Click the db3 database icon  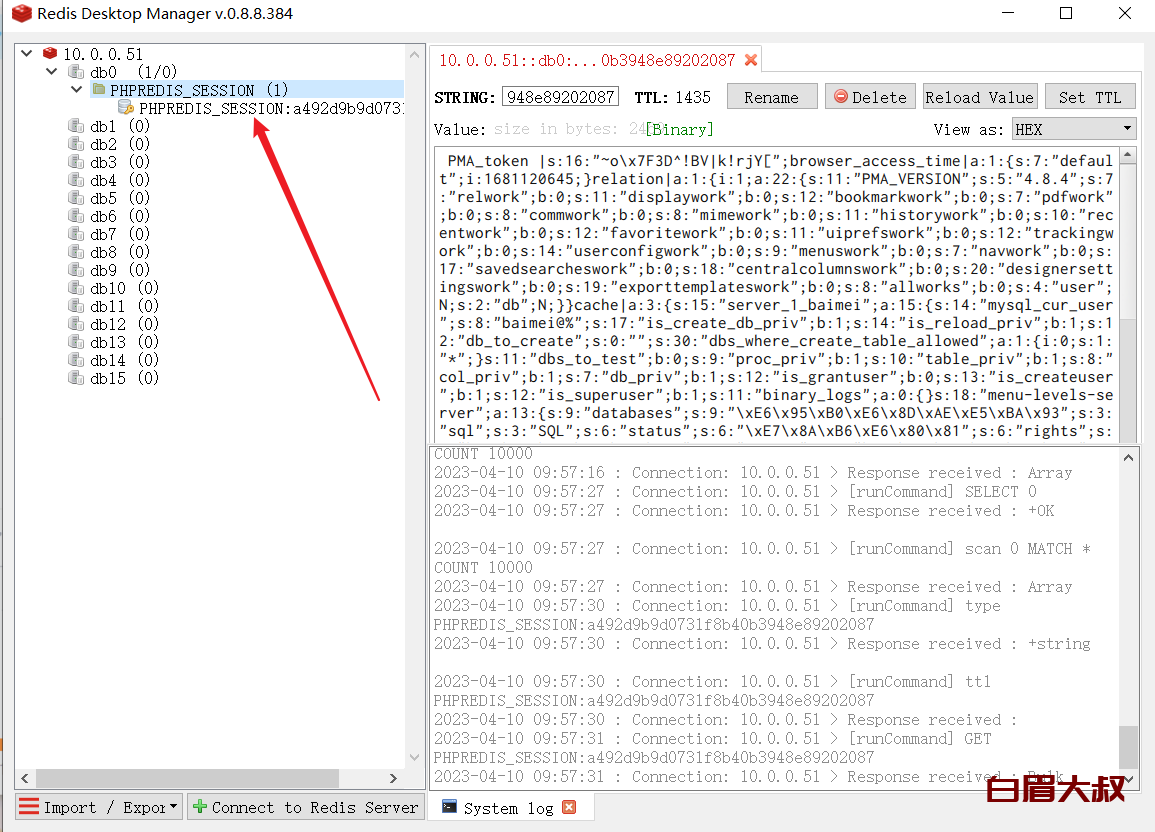(76, 162)
